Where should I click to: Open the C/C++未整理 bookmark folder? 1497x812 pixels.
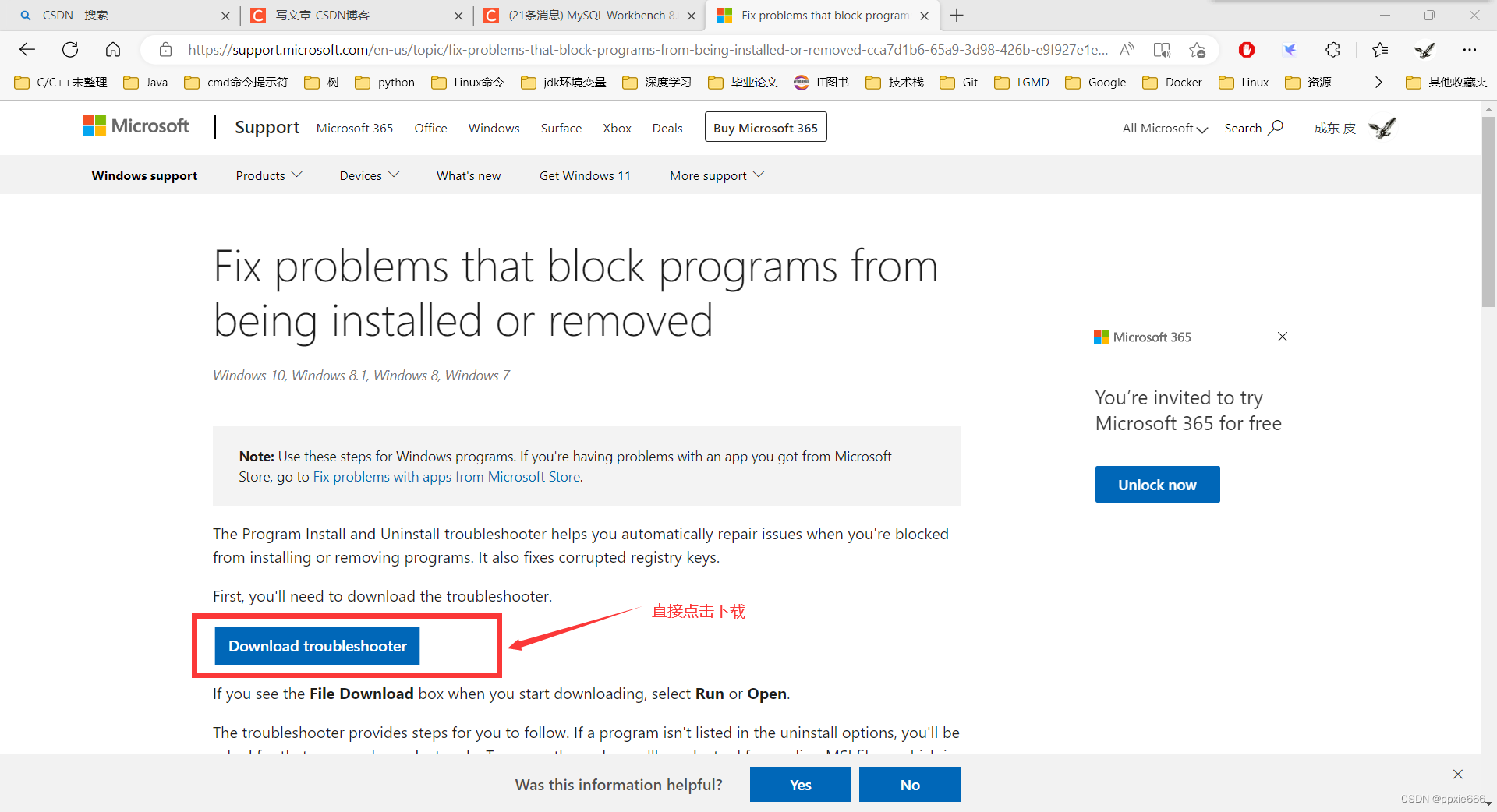61,83
